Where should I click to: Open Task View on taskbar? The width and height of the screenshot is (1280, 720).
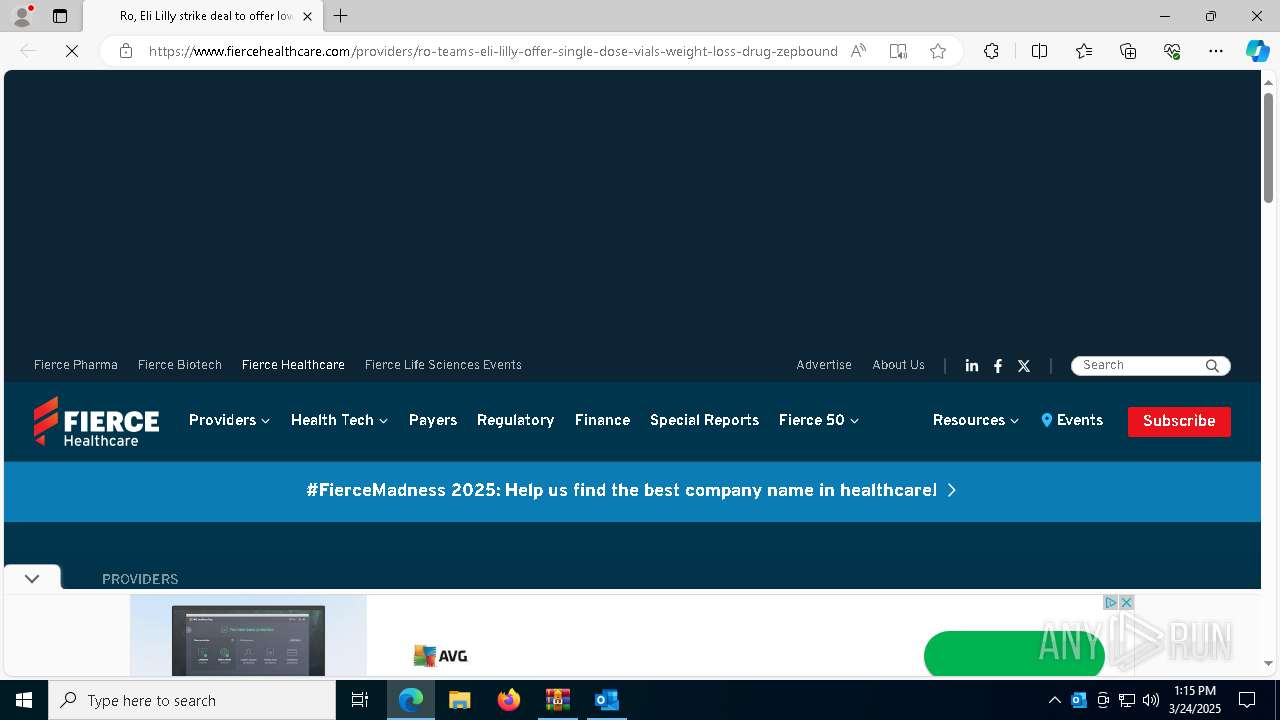click(360, 700)
